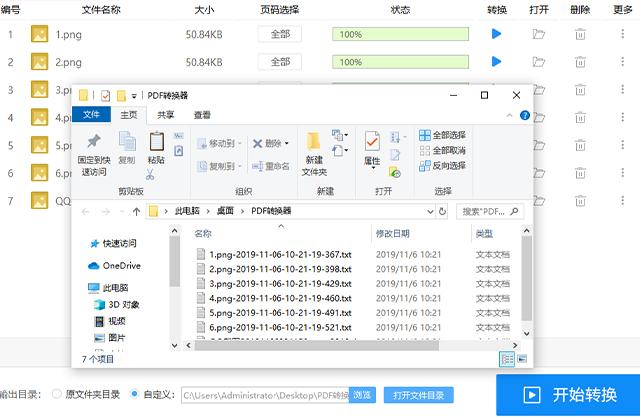Switch to large icons view in Explorer
This screenshot has height=420, width=640.
coord(522,359)
